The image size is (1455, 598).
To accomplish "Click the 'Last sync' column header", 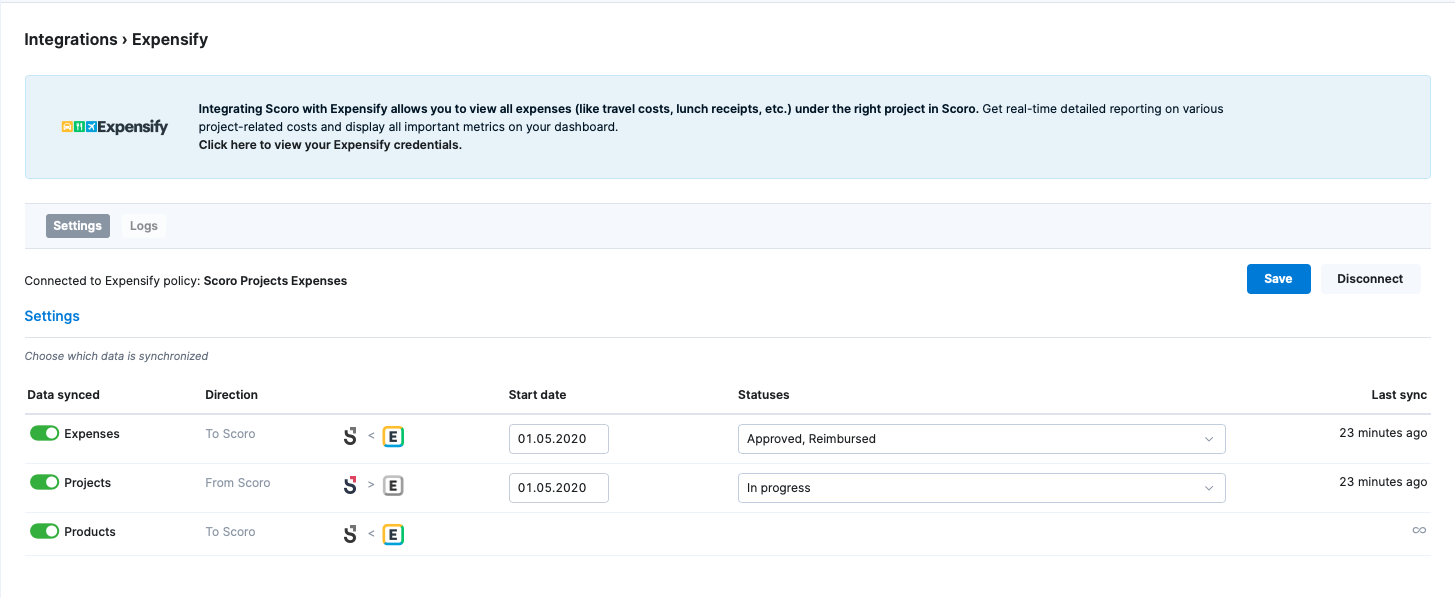I will click(x=1399, y=395).
